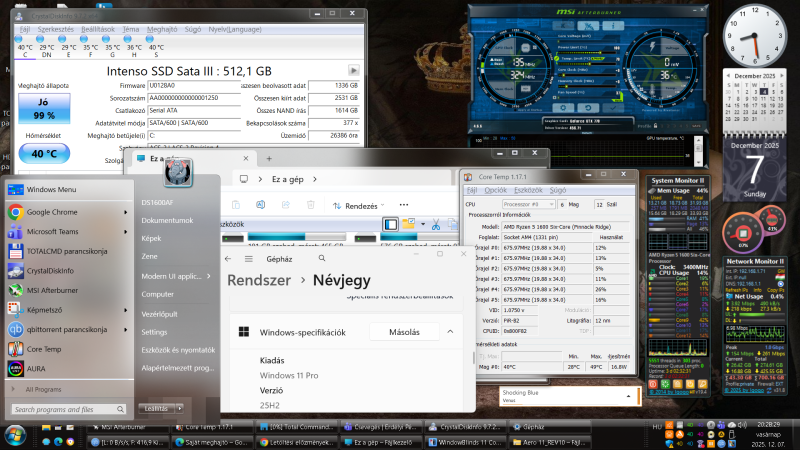The height and width of the screenshot is (450, 800).
Task: Start MSI Afterburner from the start menu
Action: [67, 290]
